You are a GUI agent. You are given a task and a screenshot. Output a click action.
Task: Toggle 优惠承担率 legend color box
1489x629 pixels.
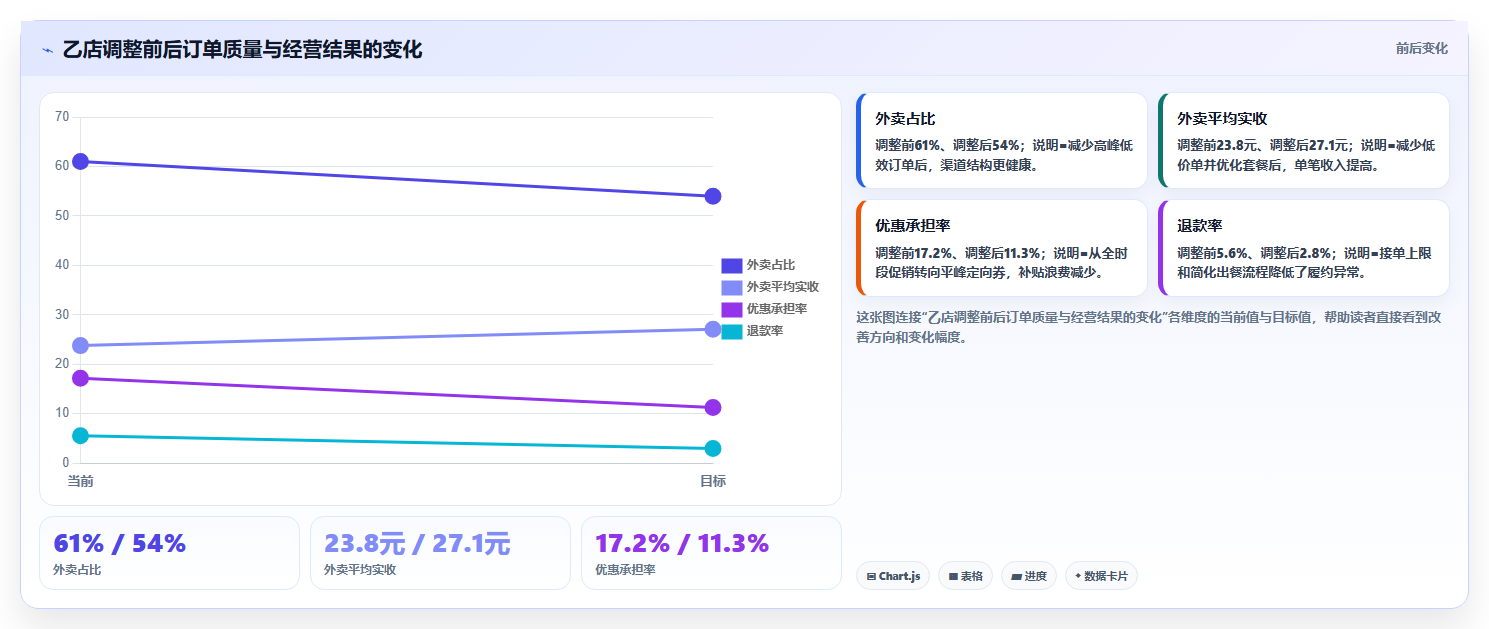[x=732, y=309]
